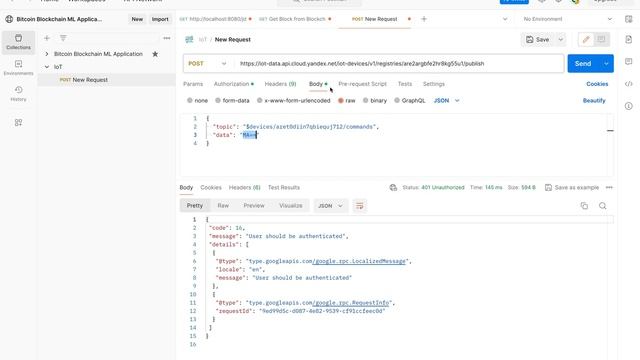Screen dimensions: 640x360
Task: Click the workspace globe icon
Action: 9,19
